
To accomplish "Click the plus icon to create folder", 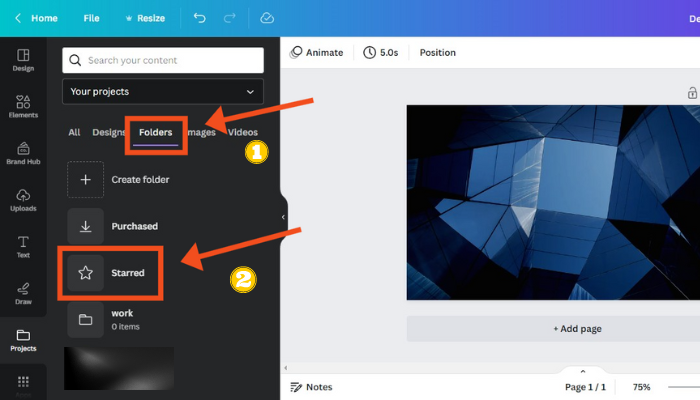I will [85, 179].
